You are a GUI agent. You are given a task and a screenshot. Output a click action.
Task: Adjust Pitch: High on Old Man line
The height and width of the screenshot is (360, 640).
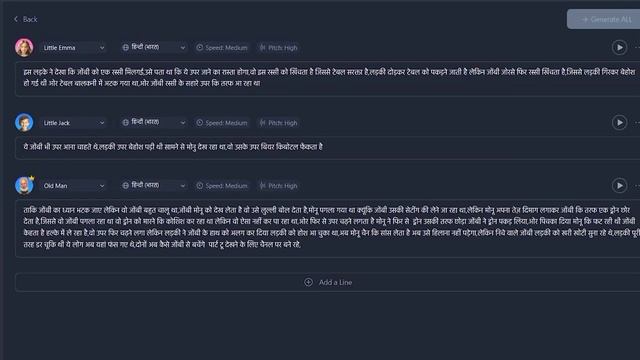coord(278,186)
